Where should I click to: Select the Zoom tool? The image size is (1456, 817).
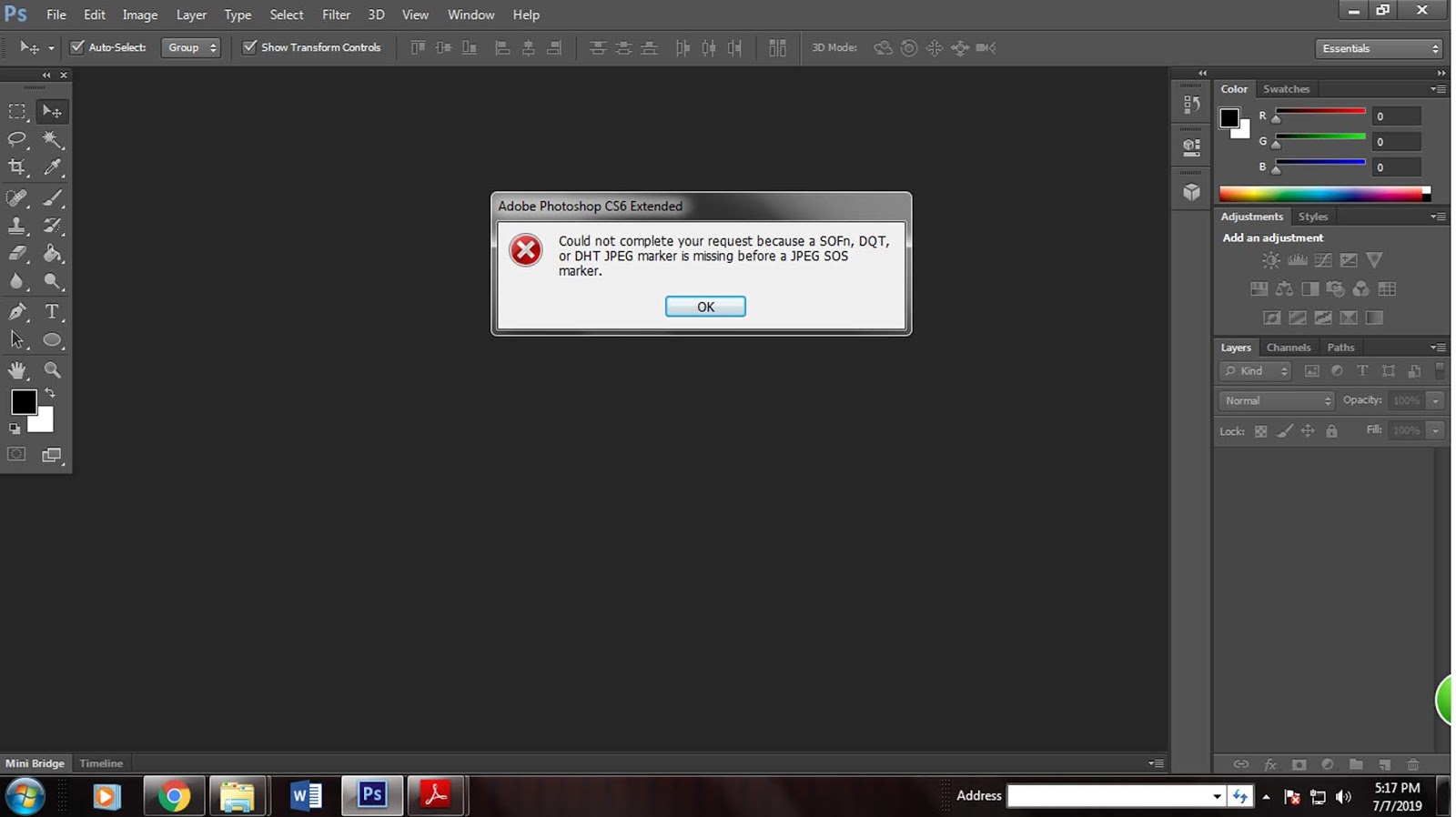click(52, 370)
